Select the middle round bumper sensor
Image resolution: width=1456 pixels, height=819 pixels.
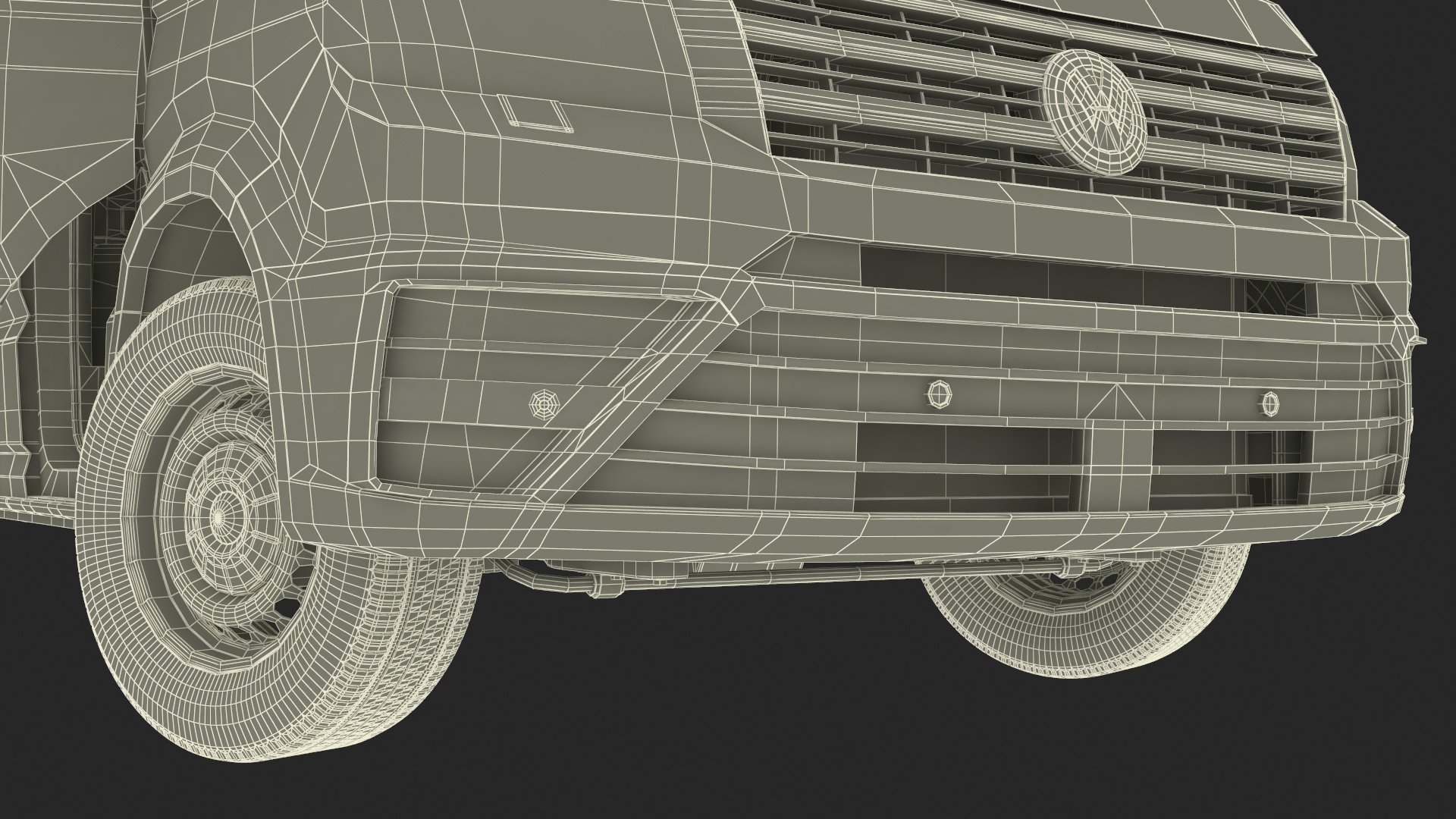pyautogui.click(x=940, y=393)
